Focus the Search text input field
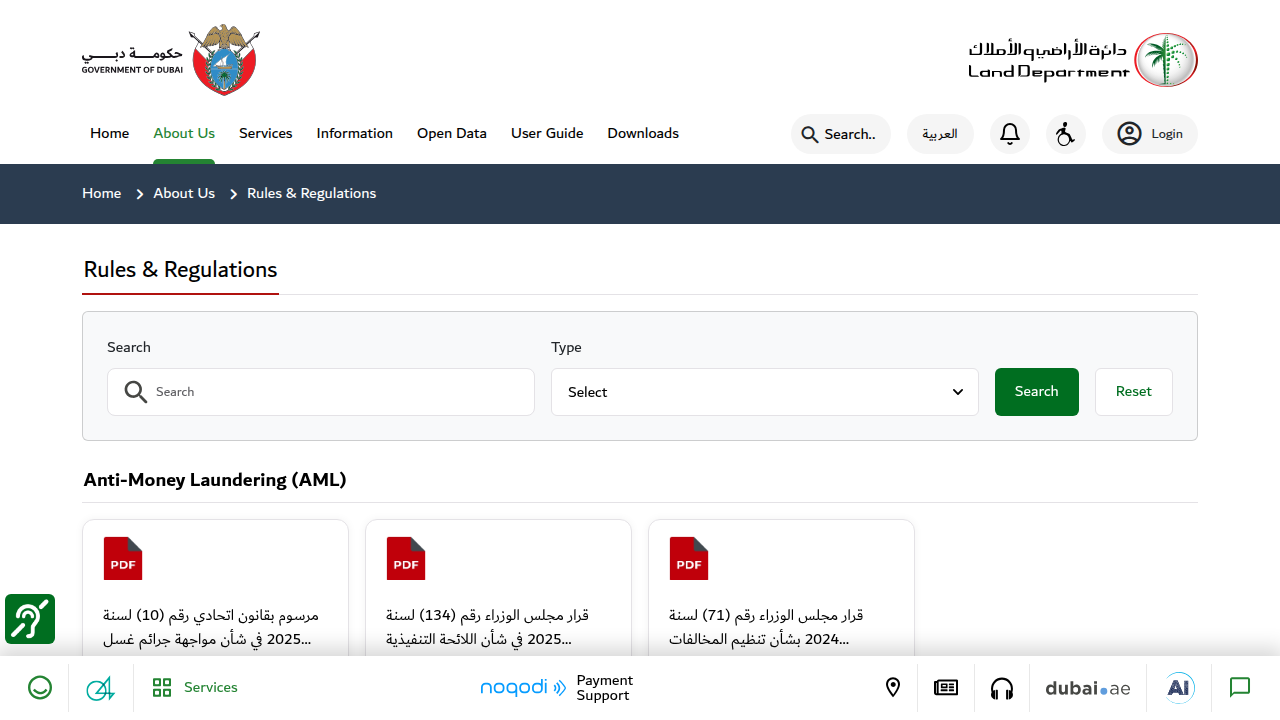 pyautogui.click(x=321, y=392)
